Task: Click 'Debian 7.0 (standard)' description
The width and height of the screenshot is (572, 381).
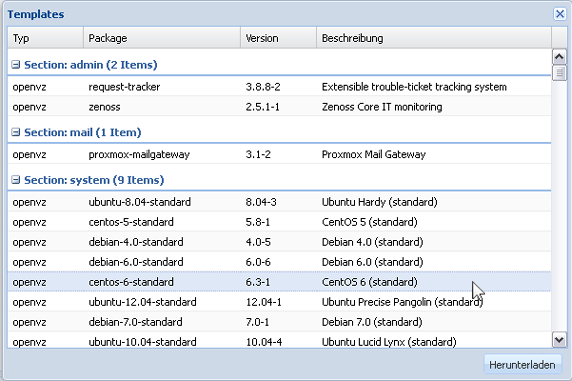Action: click(x=372, y=322)
